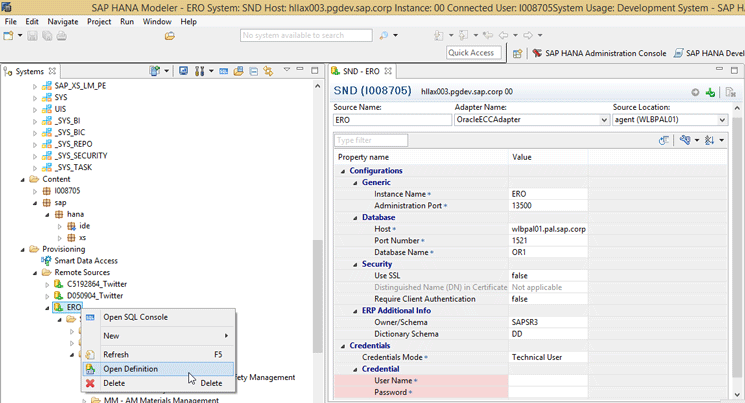The width and height of the screenshot is (745, 403).
Task: Open the Systems view menu triangle
Action: pyautogui.click(x=287, y=70)
